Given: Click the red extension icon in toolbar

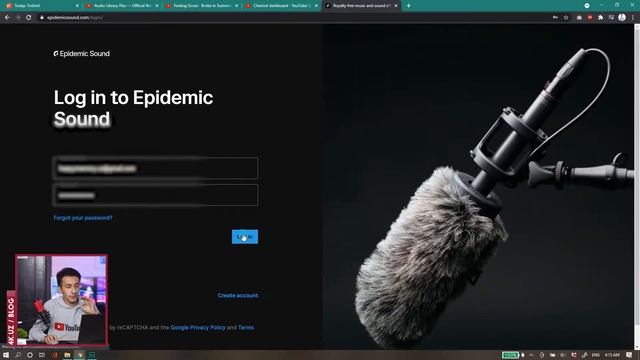Looking at the screenshot, I should coord(590,18).
